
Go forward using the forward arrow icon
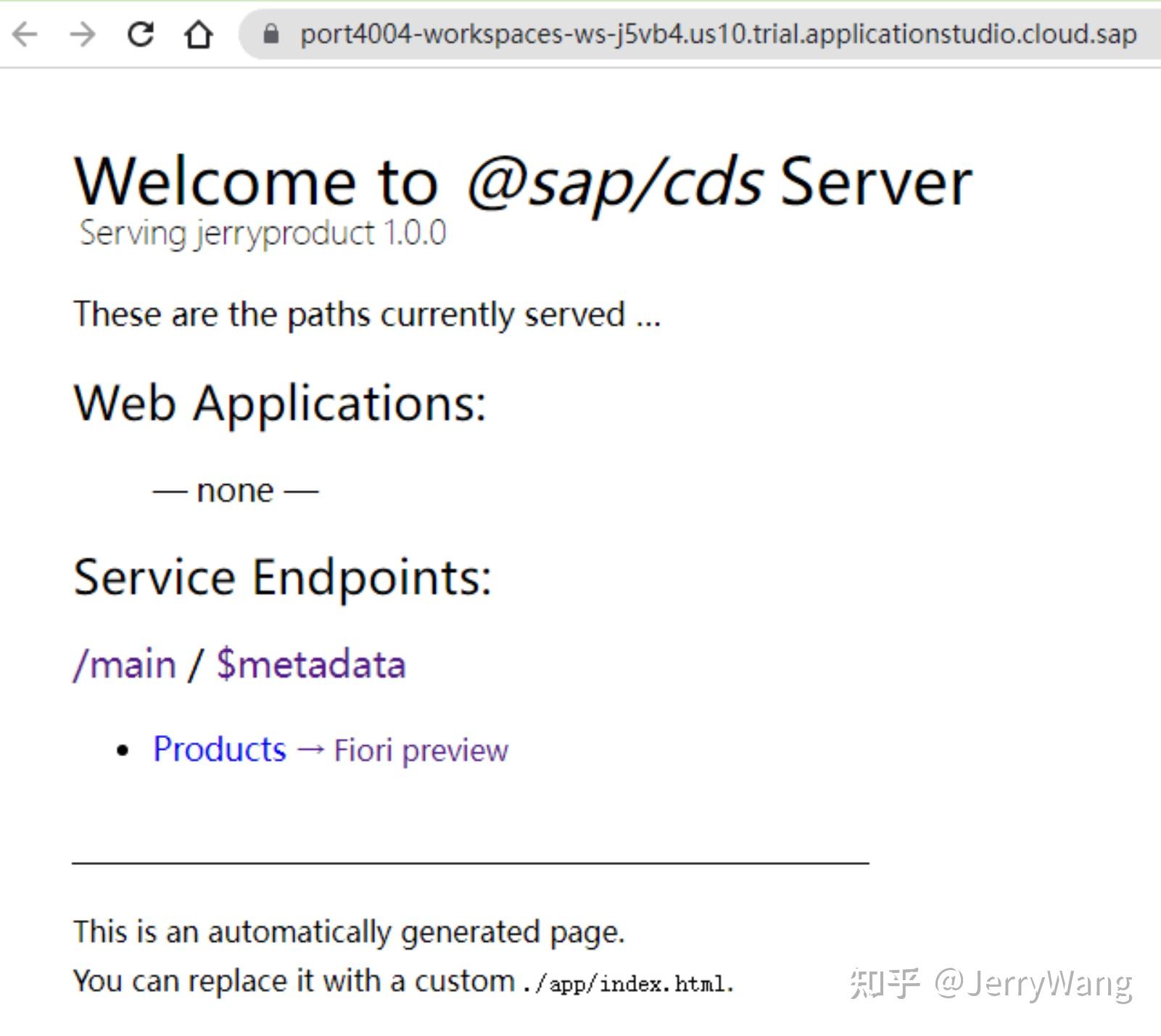(x=82, y=33)
